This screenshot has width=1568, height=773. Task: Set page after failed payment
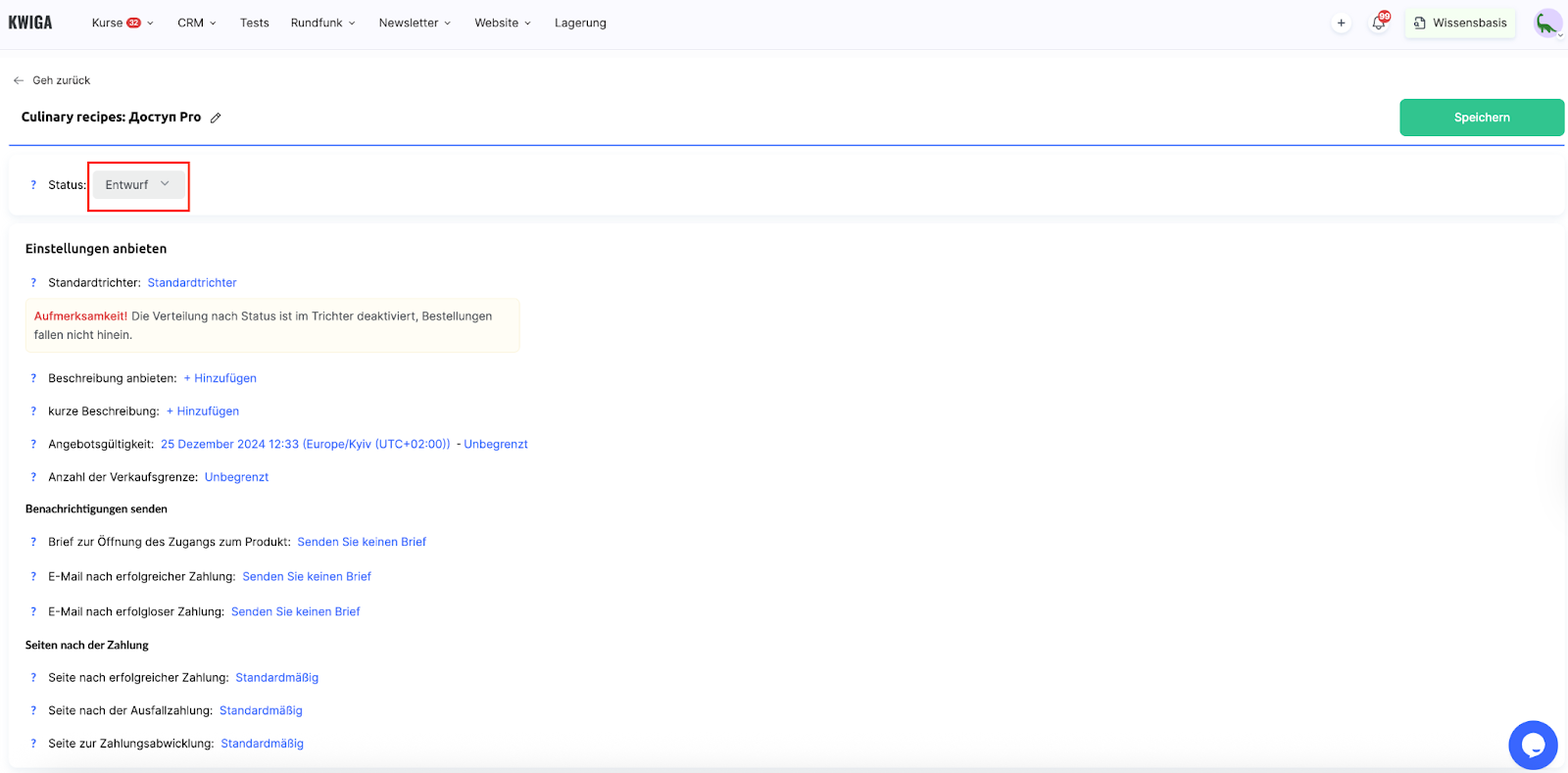[261, 710]
